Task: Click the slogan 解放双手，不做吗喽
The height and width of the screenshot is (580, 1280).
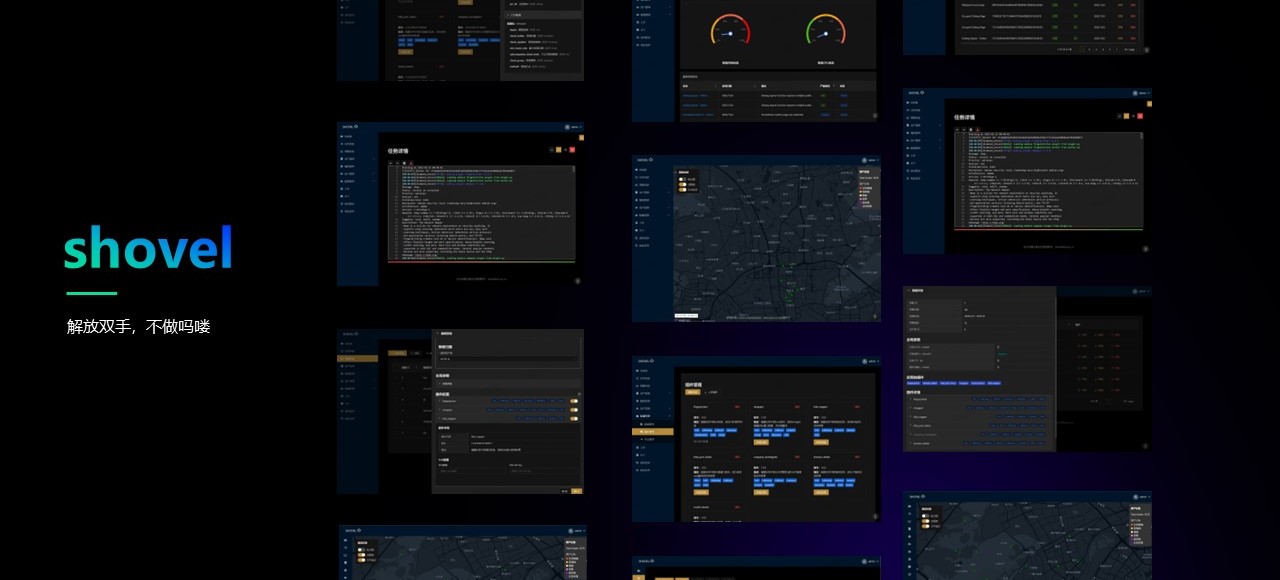Action: coord(139,327)
